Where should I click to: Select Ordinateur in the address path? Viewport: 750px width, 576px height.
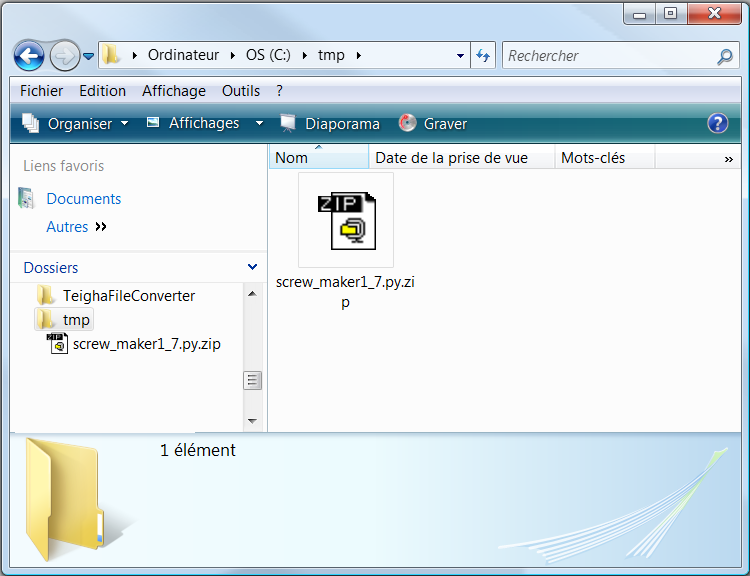point(183,55)
